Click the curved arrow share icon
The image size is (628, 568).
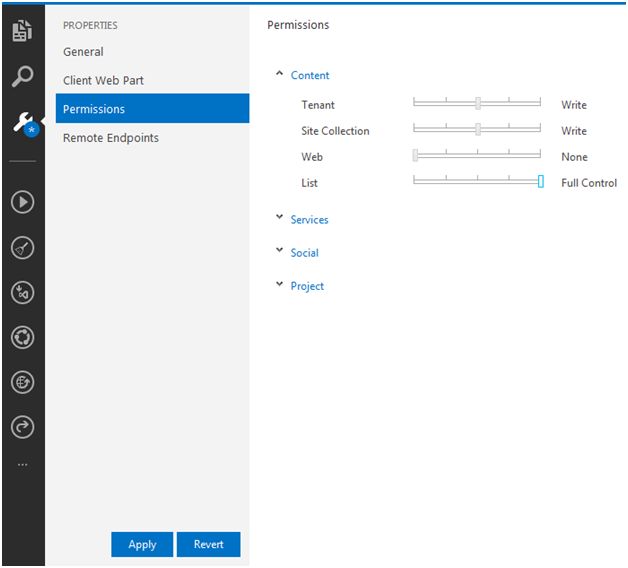point(22,427)
